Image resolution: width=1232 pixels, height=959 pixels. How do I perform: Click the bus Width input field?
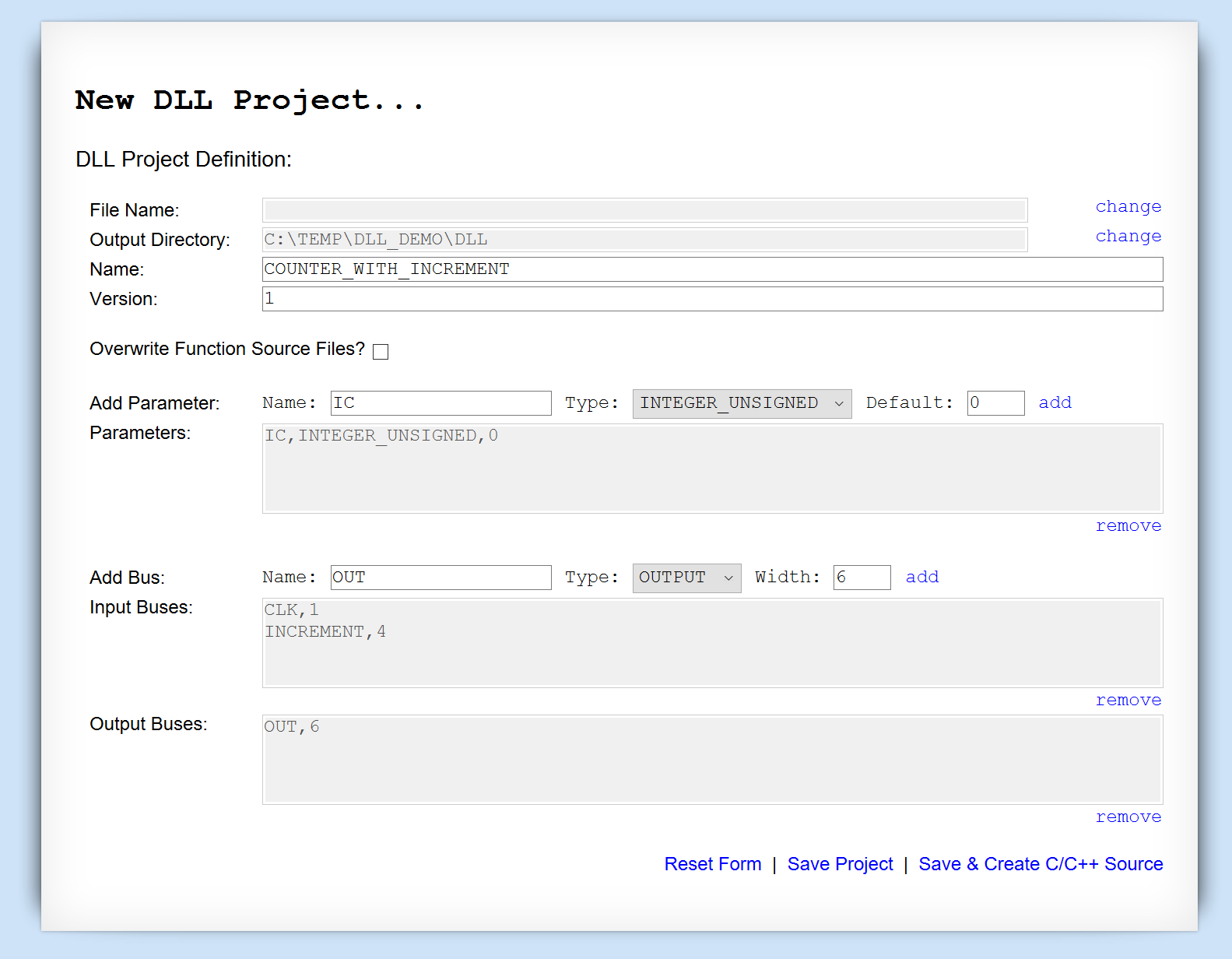click(x=861, y=578)
